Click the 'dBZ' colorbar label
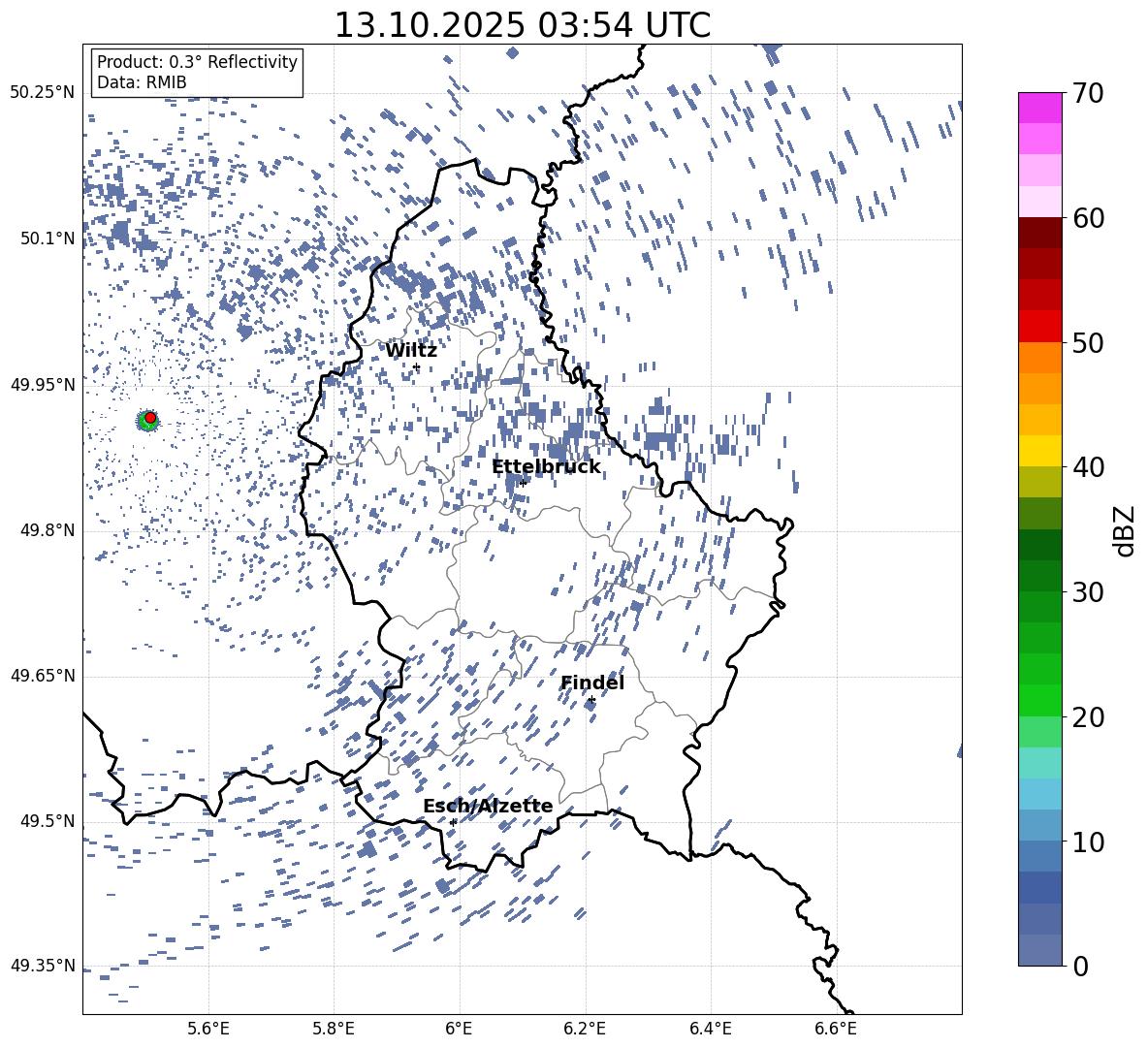Screen dimensions: 1148x1048 pos(1124,531)
